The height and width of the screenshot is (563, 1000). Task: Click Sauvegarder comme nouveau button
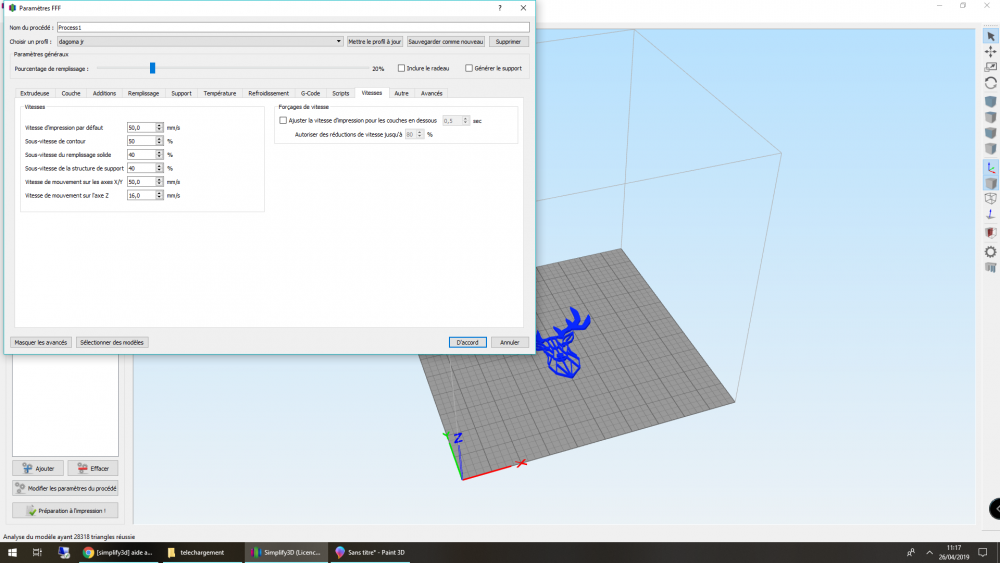coord(446,41)
